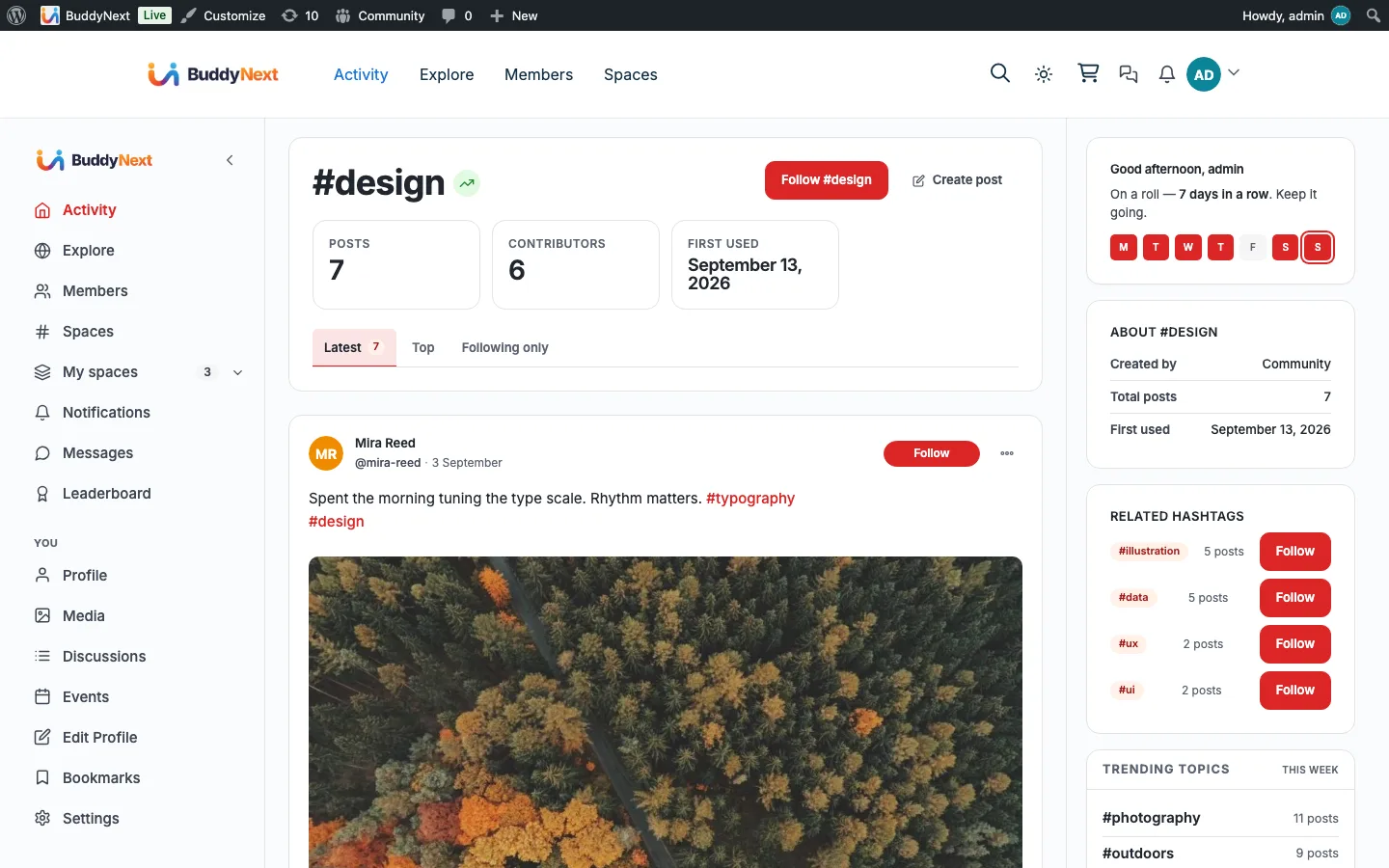The width and height of the screenshot is (1389, 868).
Task: Collapse the left sidebar with chevron
Action: pos(230,160)
